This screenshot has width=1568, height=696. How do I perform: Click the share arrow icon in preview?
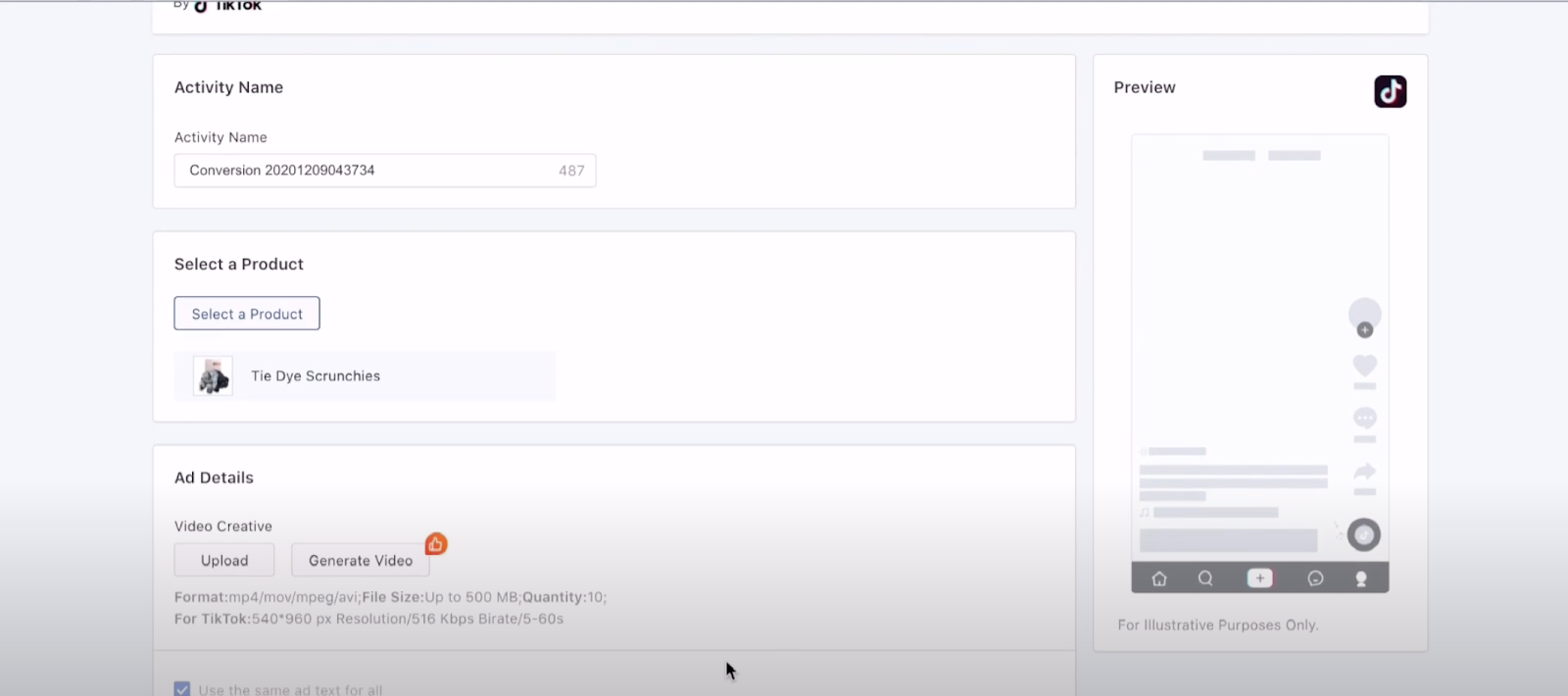(1364, 472)
